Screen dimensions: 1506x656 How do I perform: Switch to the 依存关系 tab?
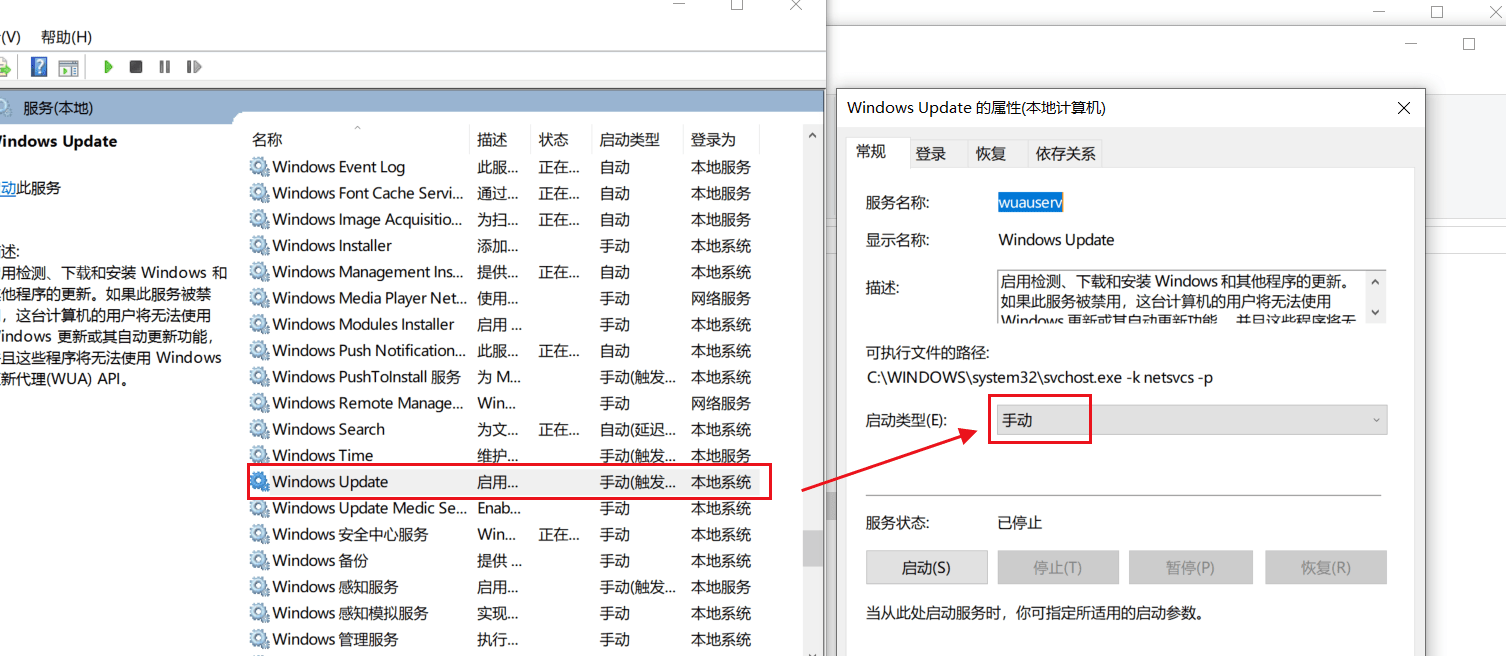[1065, 154]
